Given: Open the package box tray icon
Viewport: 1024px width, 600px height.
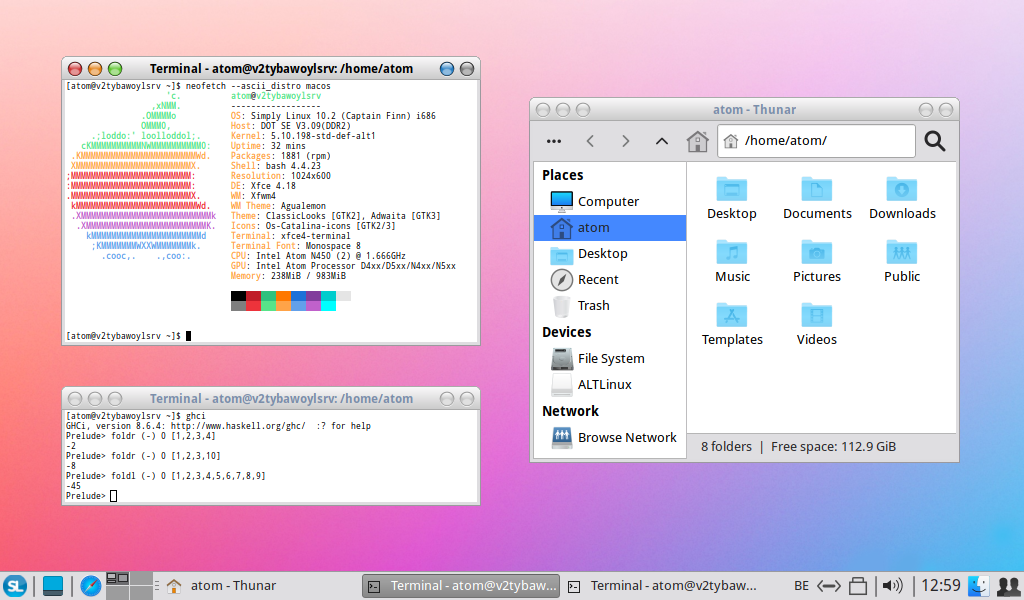Looking at the screenshot, I should (x=858, y=586).
